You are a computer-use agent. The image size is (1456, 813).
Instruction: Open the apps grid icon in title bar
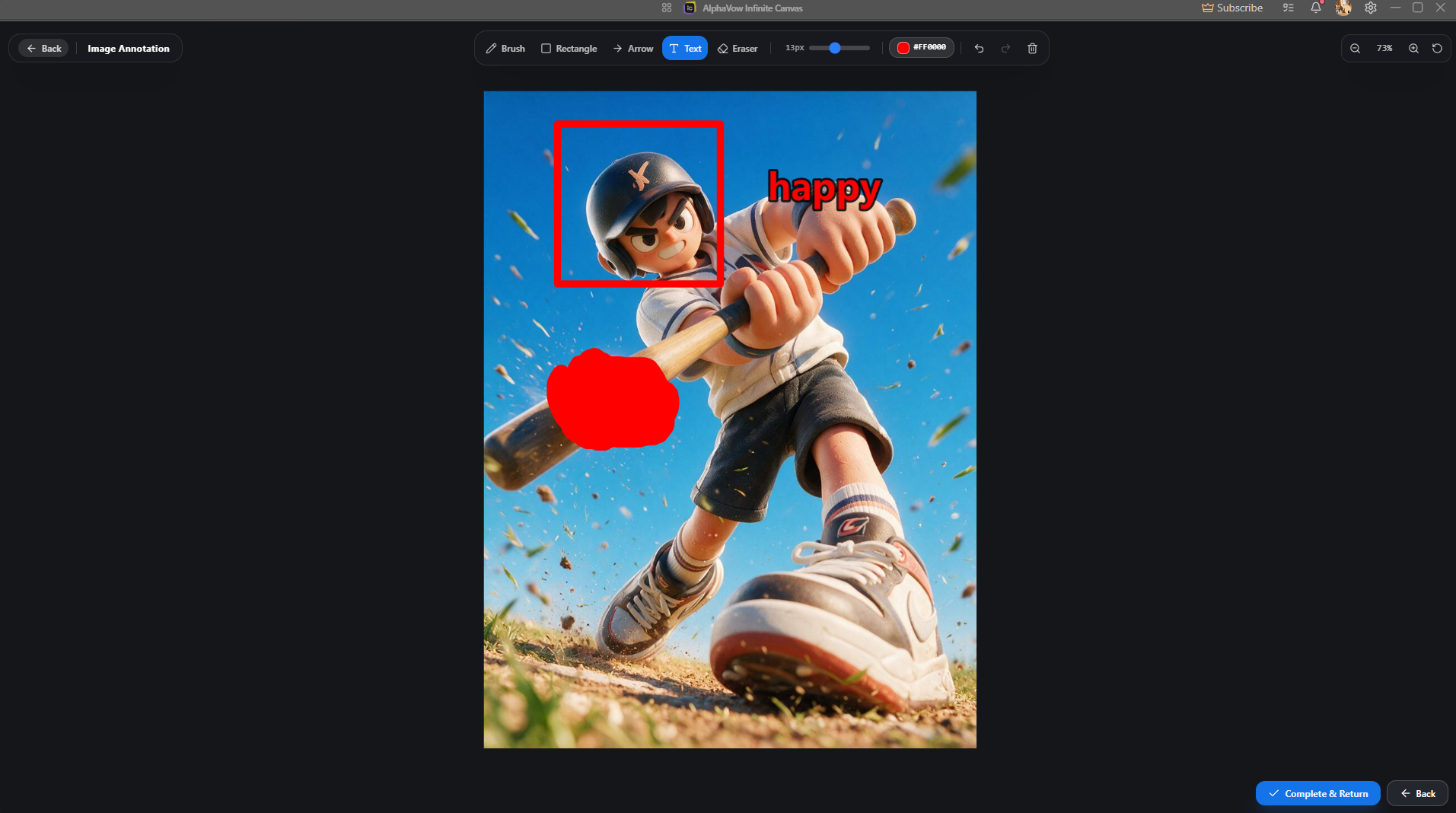tap(667, 8)
